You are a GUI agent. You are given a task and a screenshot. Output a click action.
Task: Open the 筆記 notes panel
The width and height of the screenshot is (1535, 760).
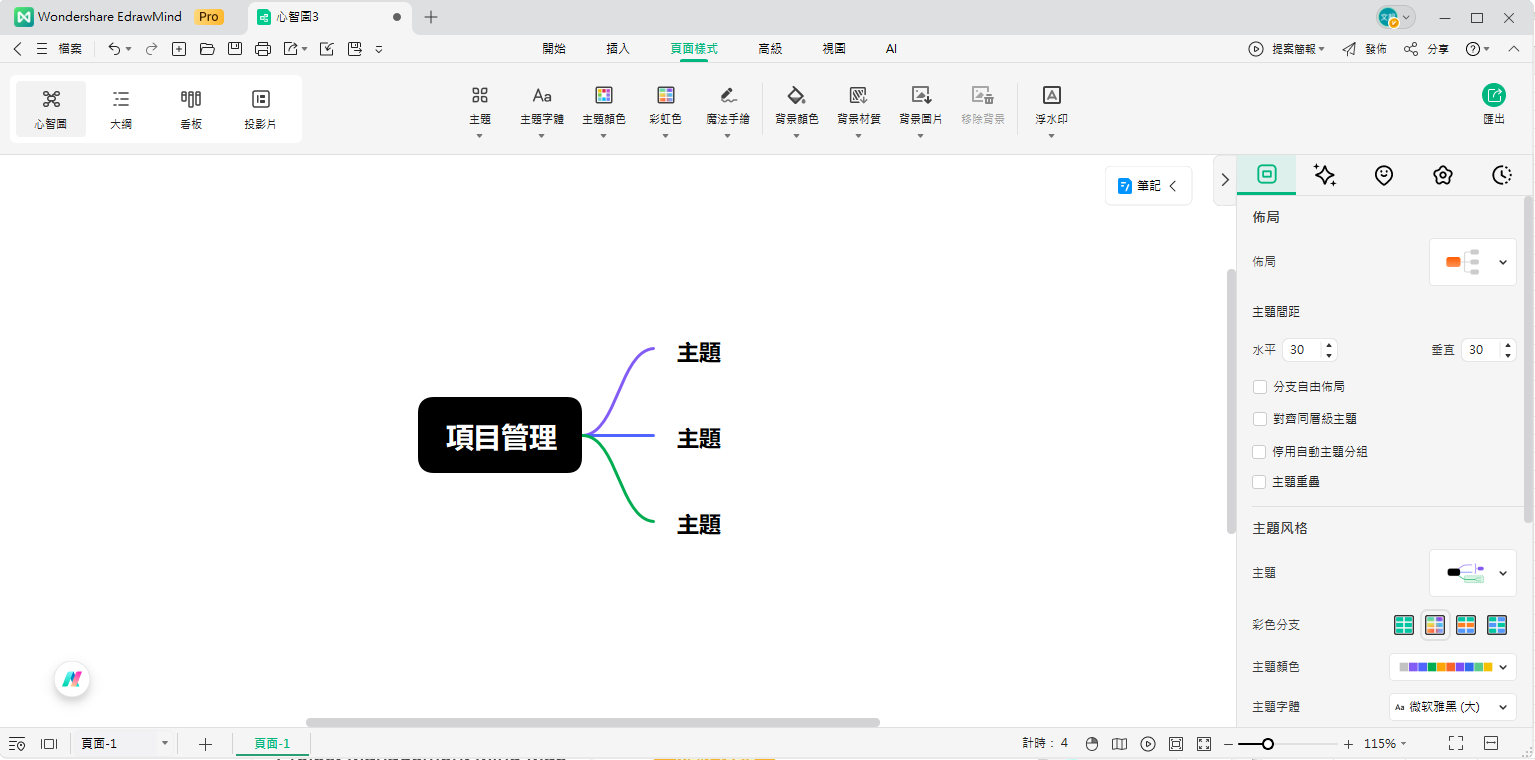pyautogui.click(x=1146, y=185)
